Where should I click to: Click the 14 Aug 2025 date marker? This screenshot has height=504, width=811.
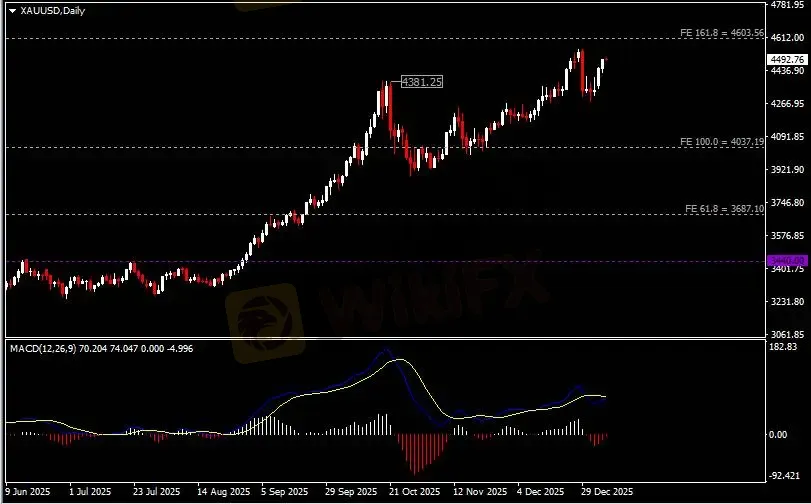tap(223, 491)
